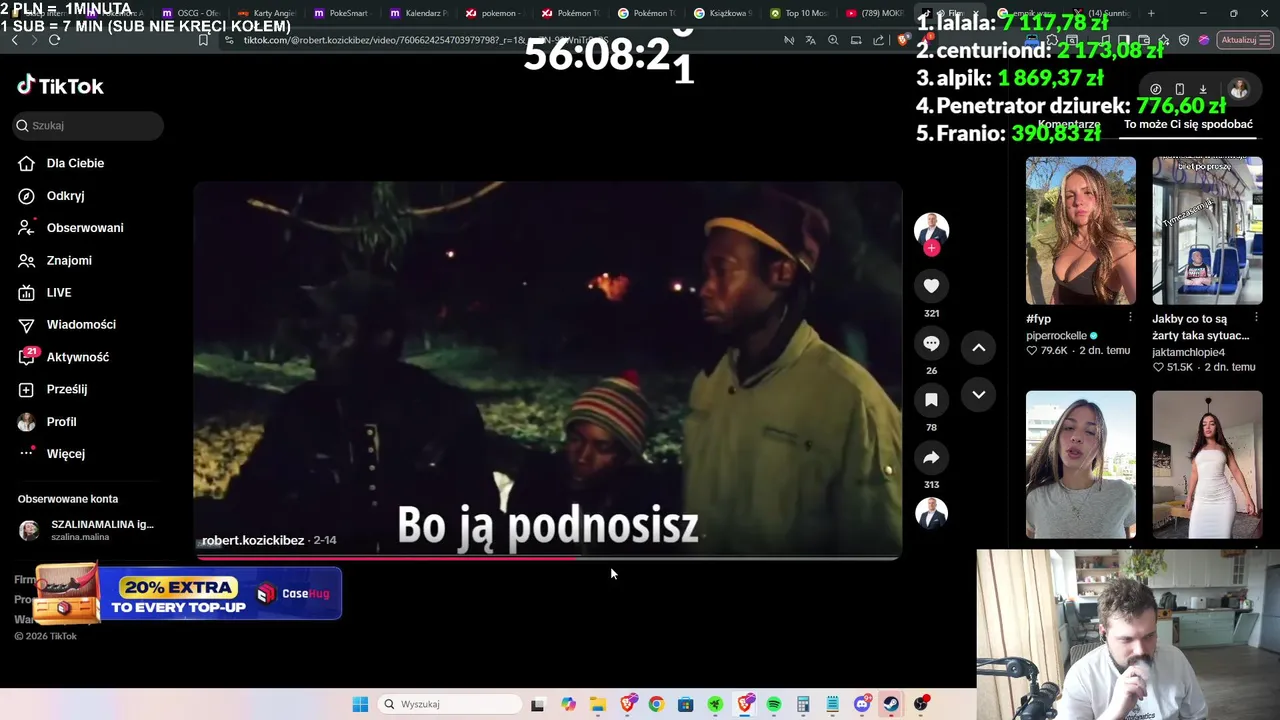The height and width of the screenshot is (720, 1280).
Task: Open File Explorer from the taskbar
Action: [x=597, y=704]
